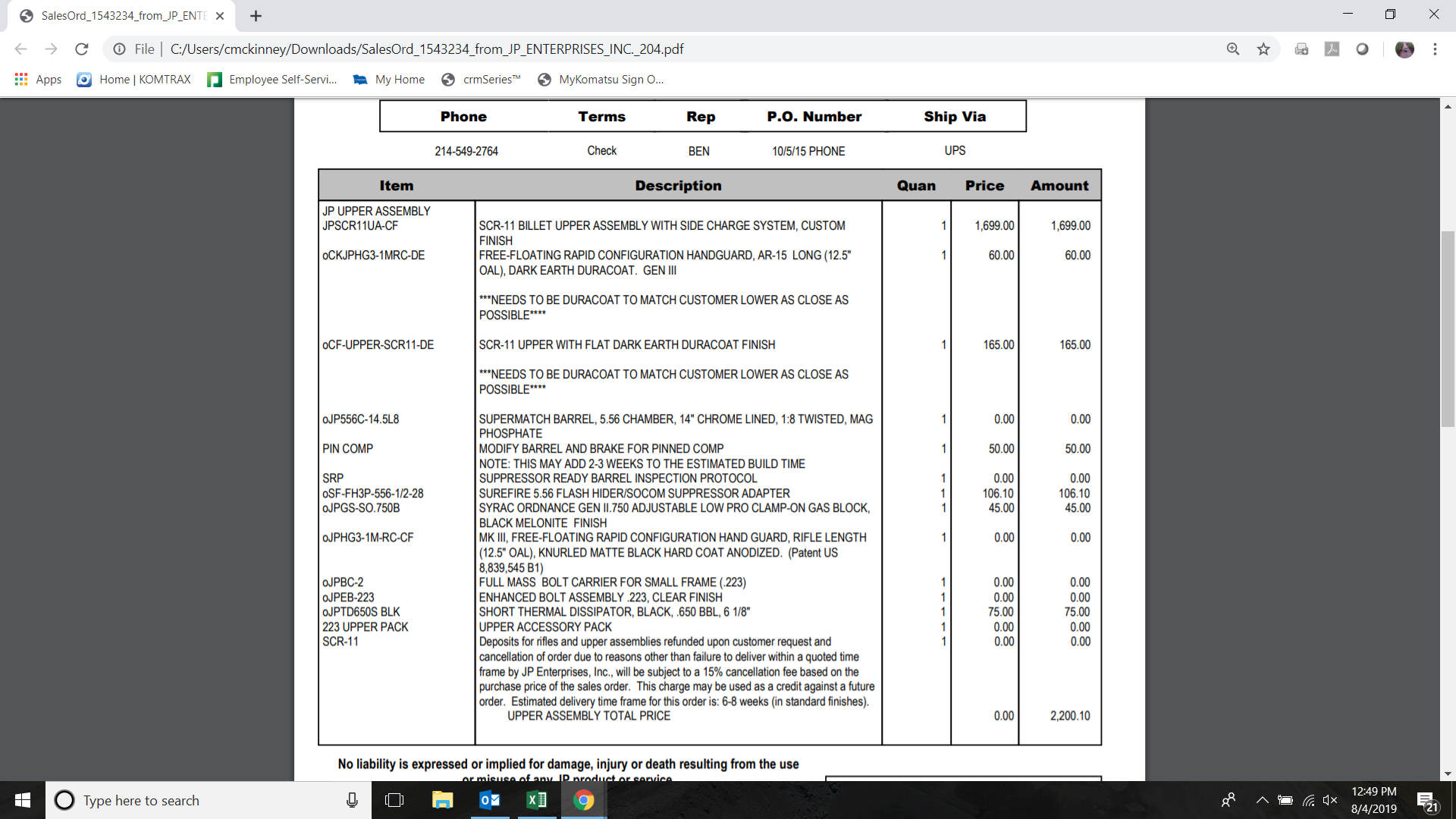Click the vertical scrollbar thumb
The height and width of the screenshot is (819, 1456).
[x=1448, y=329]
